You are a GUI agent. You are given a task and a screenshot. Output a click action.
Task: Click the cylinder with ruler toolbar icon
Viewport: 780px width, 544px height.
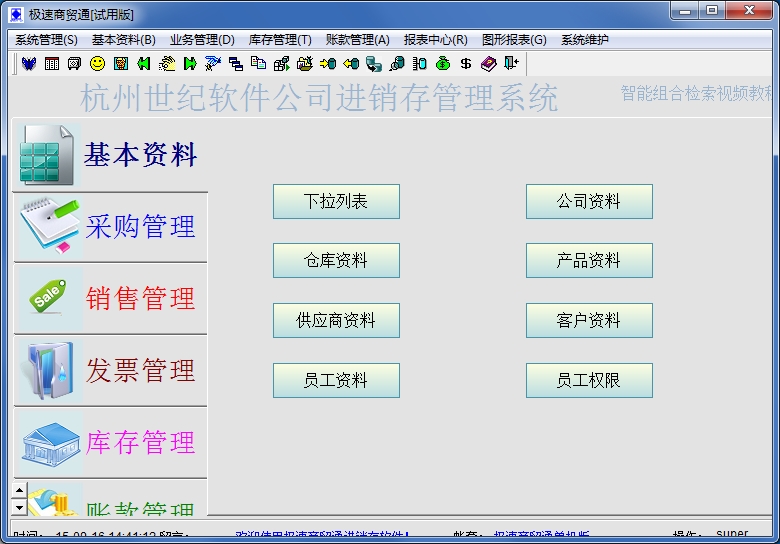419,63
